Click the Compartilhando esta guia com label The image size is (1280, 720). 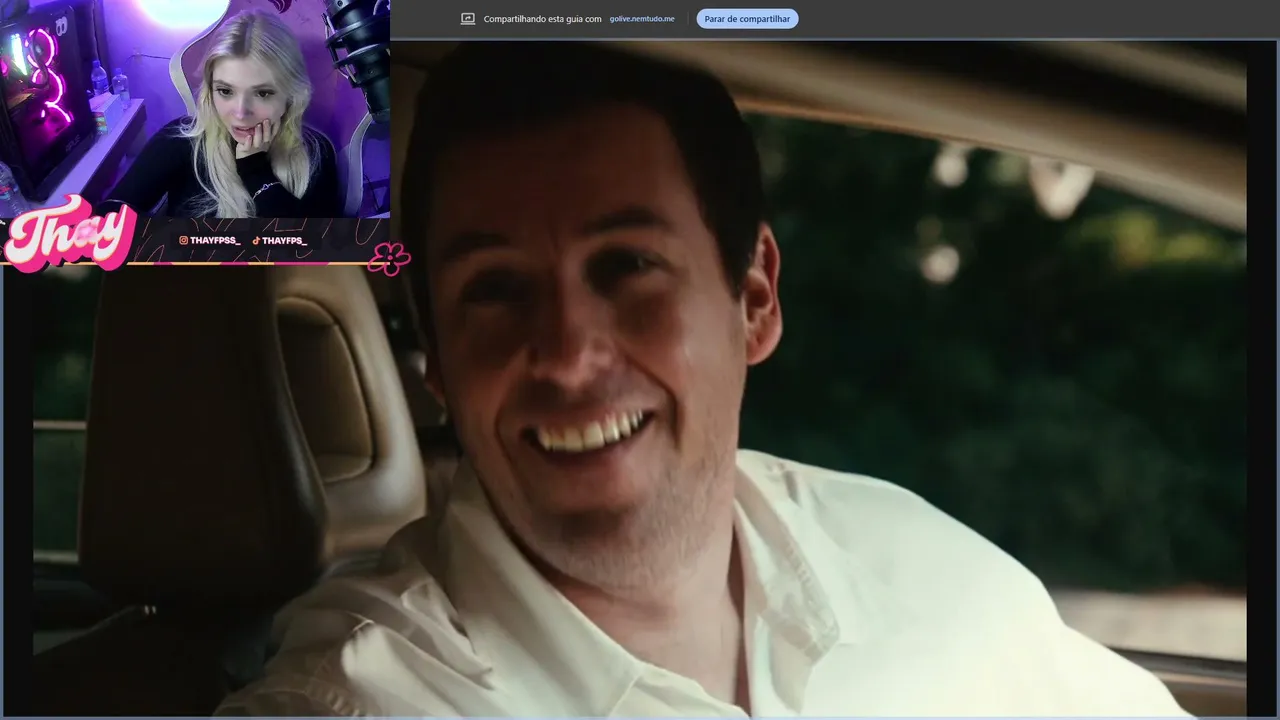pos(542,19)
